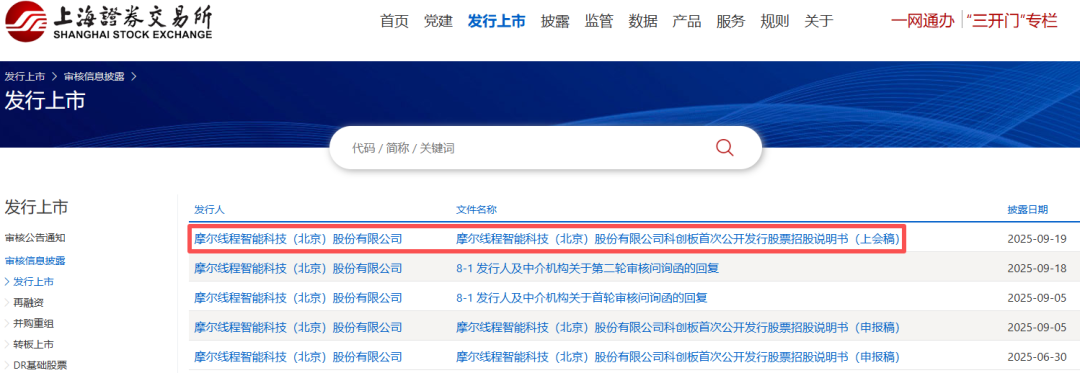
Task: Click the Shanghai Stock Exchange logo
Action: [x=108, y=21]
